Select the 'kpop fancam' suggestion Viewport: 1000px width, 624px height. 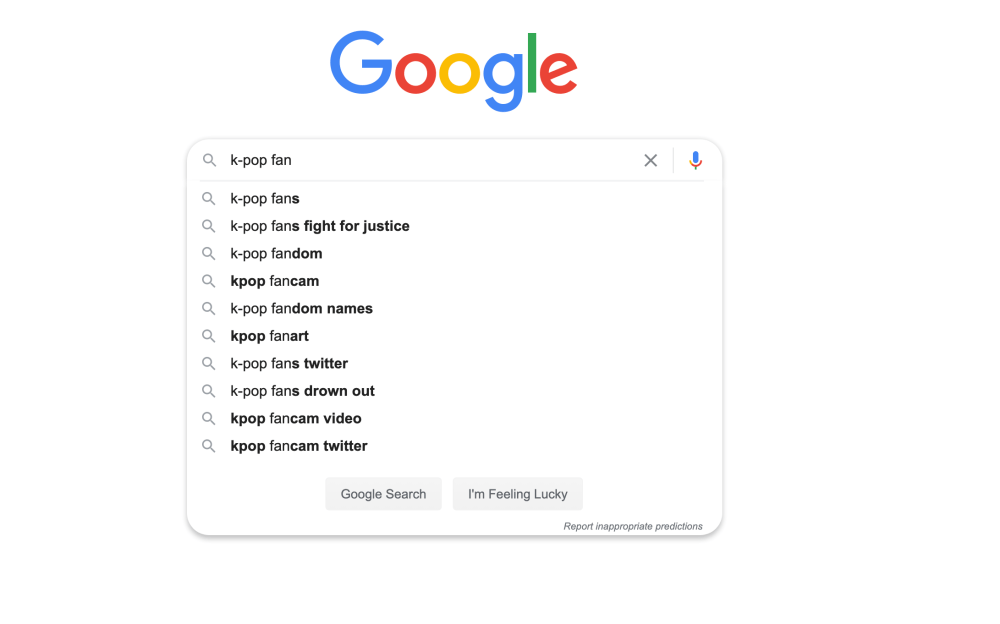click(274, 281)
